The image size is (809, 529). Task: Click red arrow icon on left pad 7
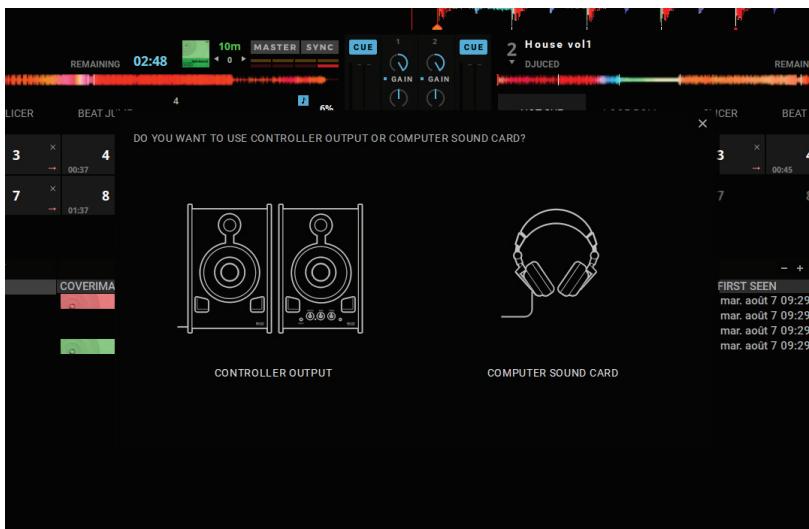click(x=52, y=209)
